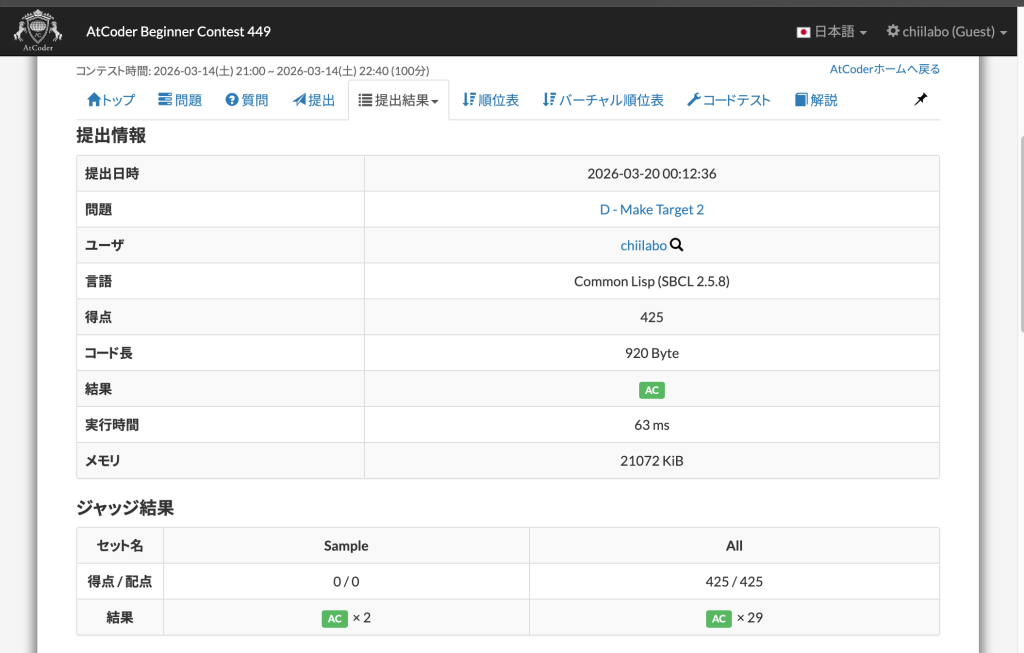Screen dimensions: 1024x653
Task: Click the AtCoder logo in the header
Action: 37,30
